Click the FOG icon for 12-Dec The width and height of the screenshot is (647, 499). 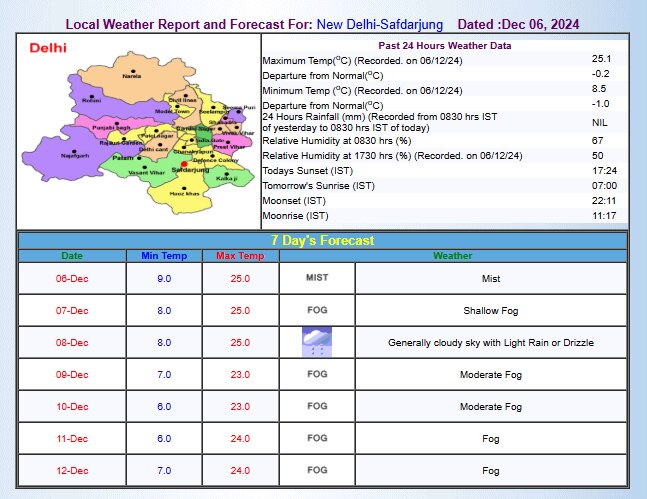316,470
